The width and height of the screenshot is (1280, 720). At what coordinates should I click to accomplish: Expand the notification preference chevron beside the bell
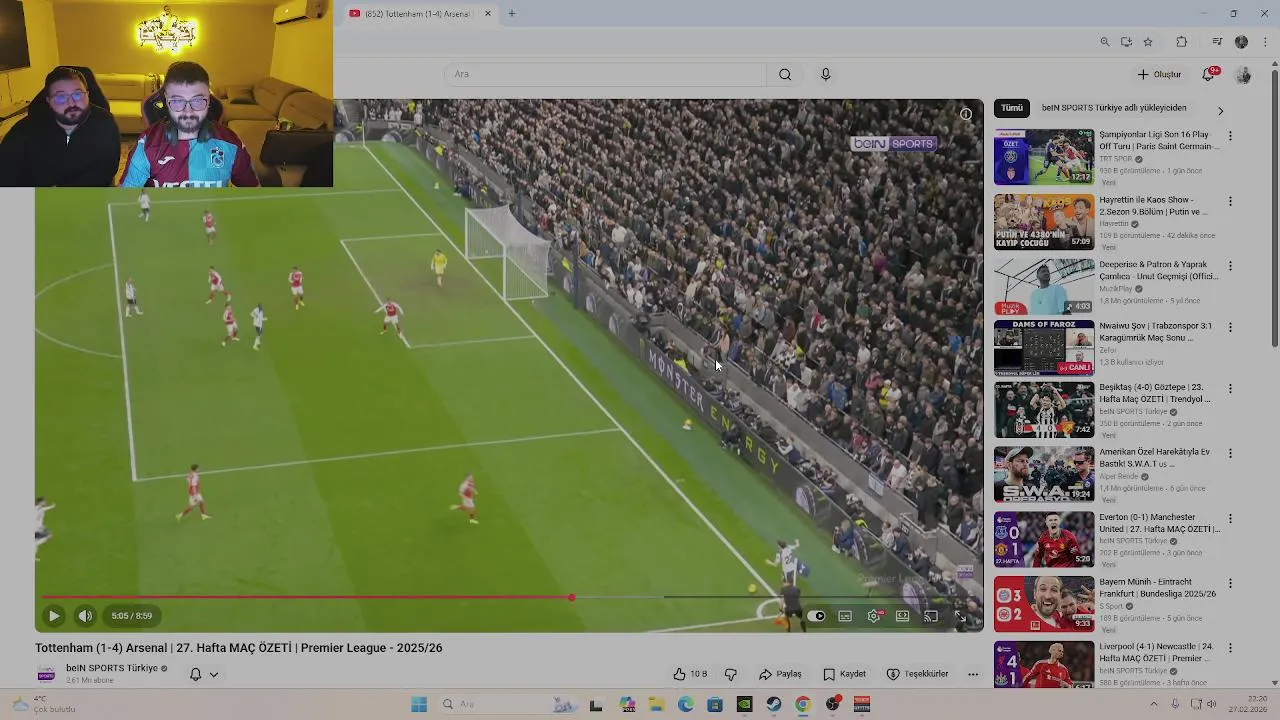(x=213, y=674)
